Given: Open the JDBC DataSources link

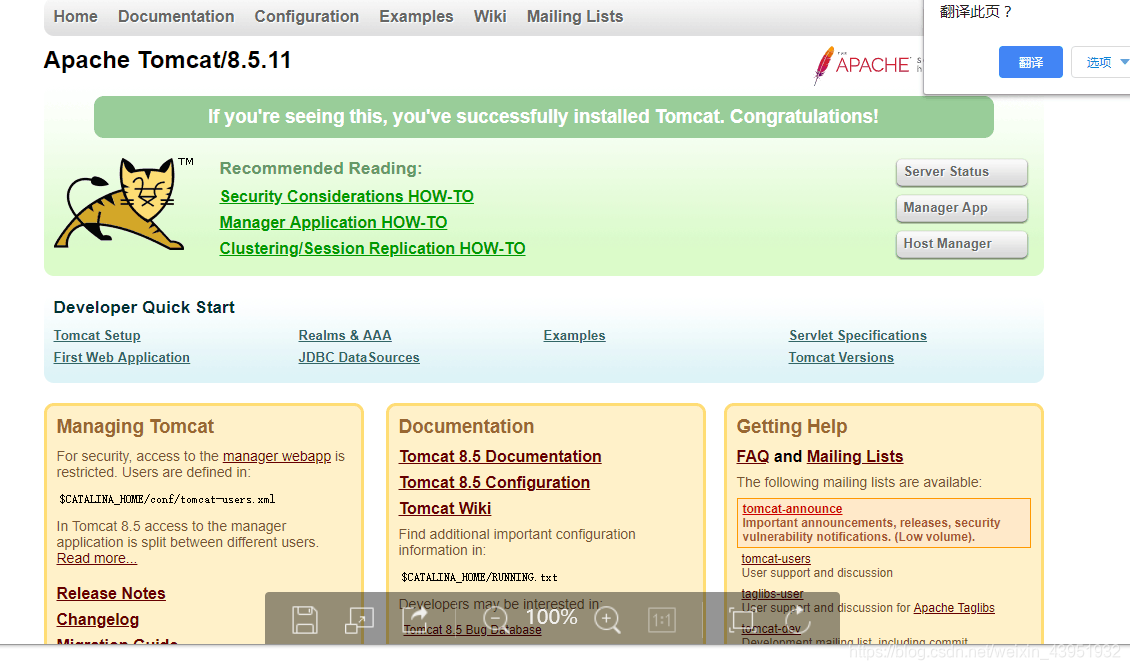Looking at the screenshot, I should tap(359, 357).
